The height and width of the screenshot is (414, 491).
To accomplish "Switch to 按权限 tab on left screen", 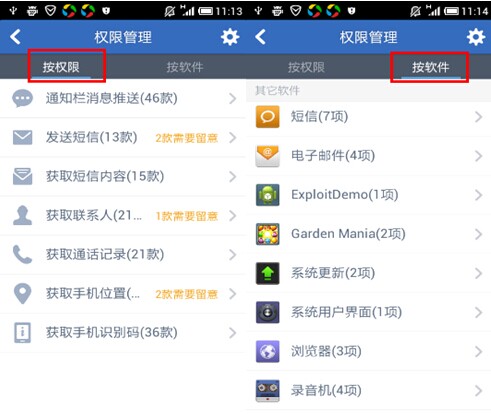I will (61, 67).
